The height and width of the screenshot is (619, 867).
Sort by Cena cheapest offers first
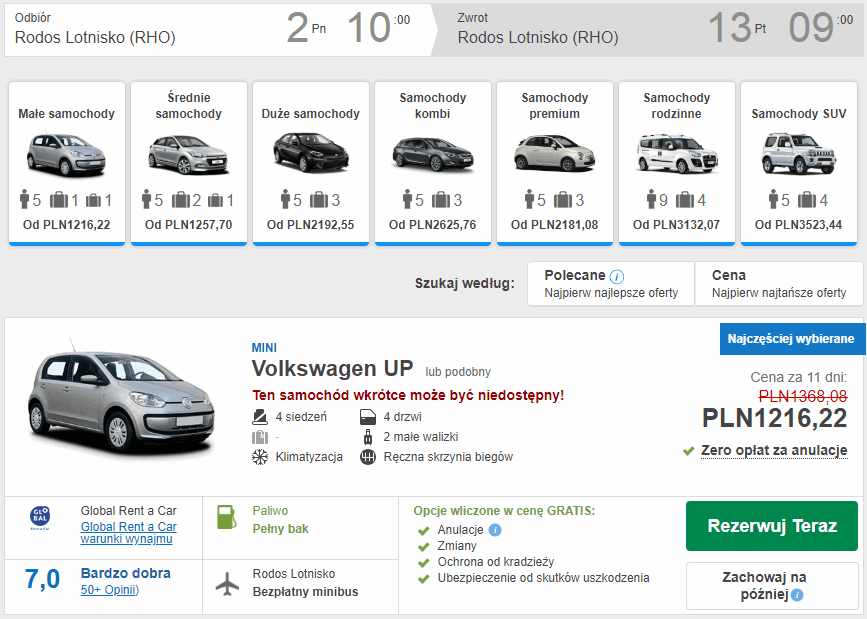pos(779,284)
